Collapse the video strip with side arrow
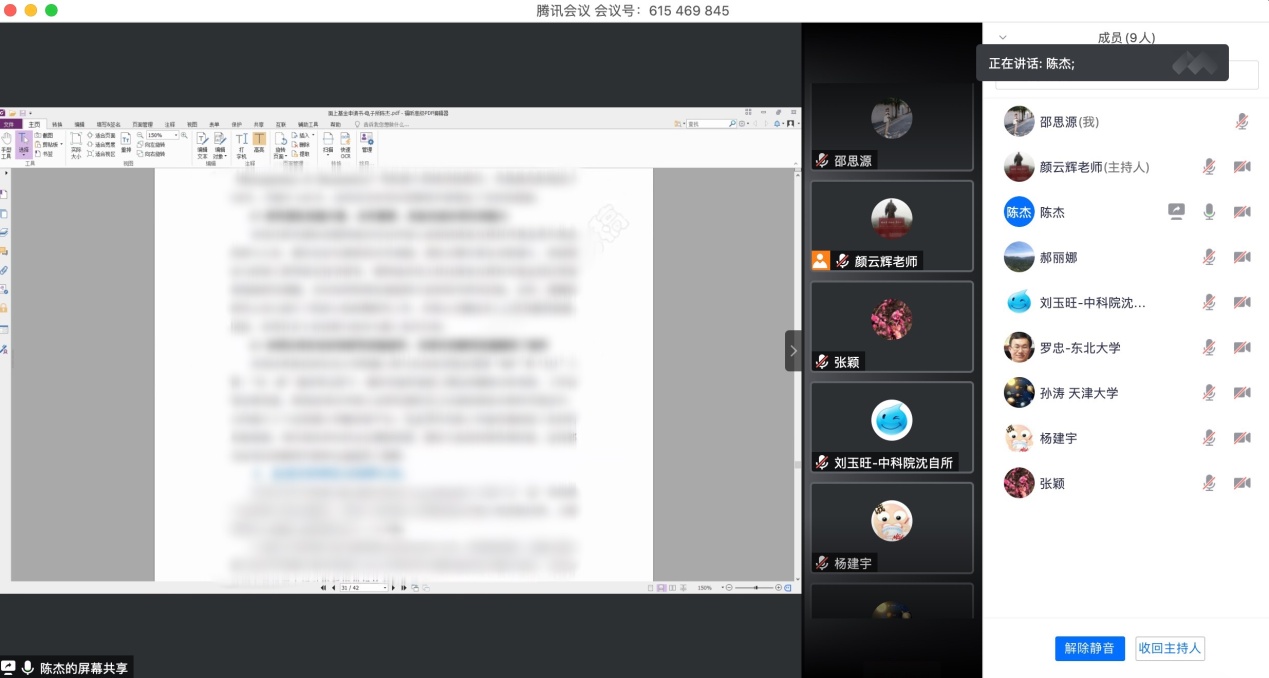Viewport: 1269px width, 678px height. pos(793,351)
